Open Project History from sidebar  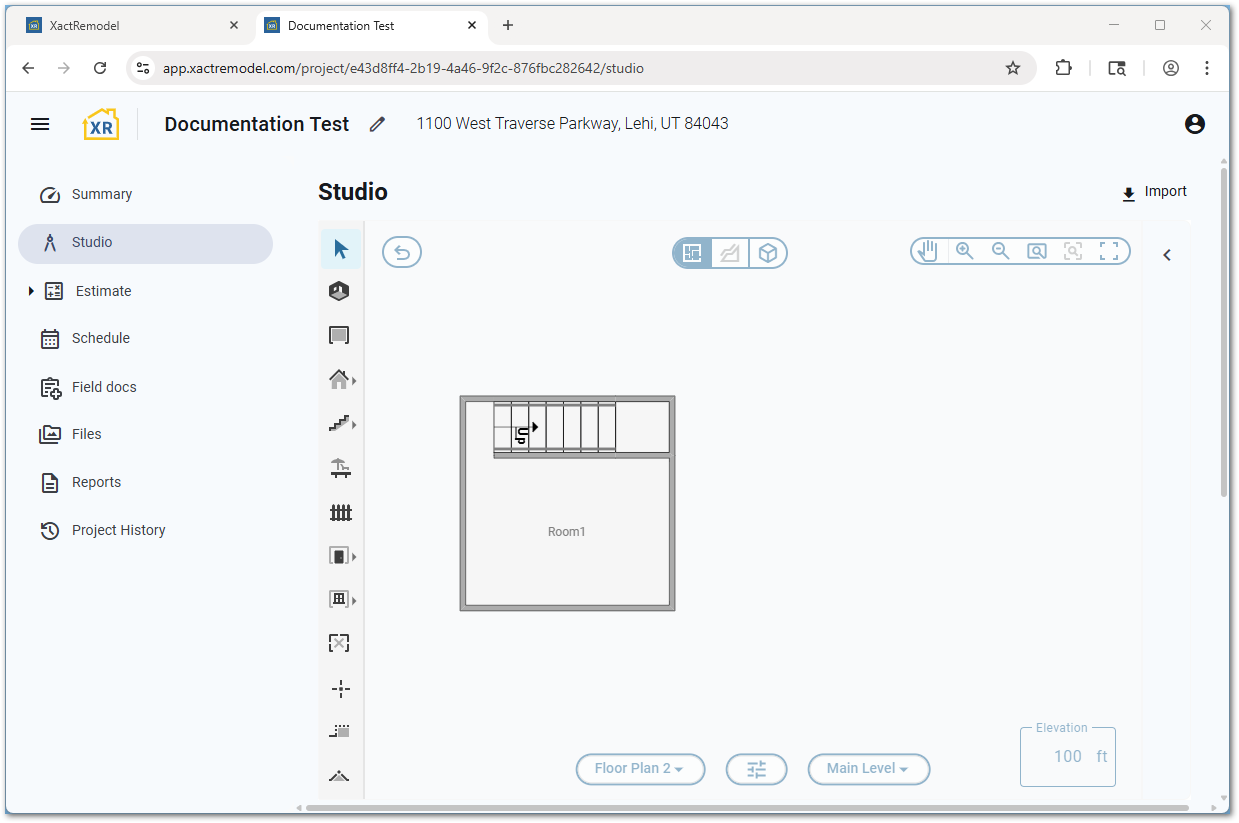118,530
